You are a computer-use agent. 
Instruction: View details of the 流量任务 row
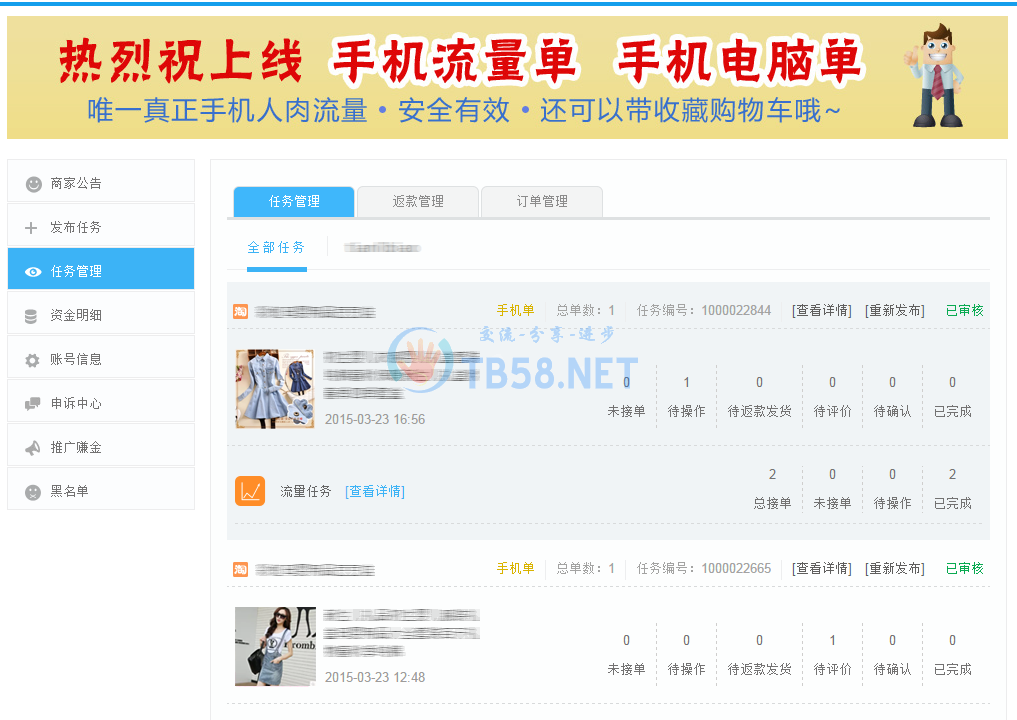[375, 492]
